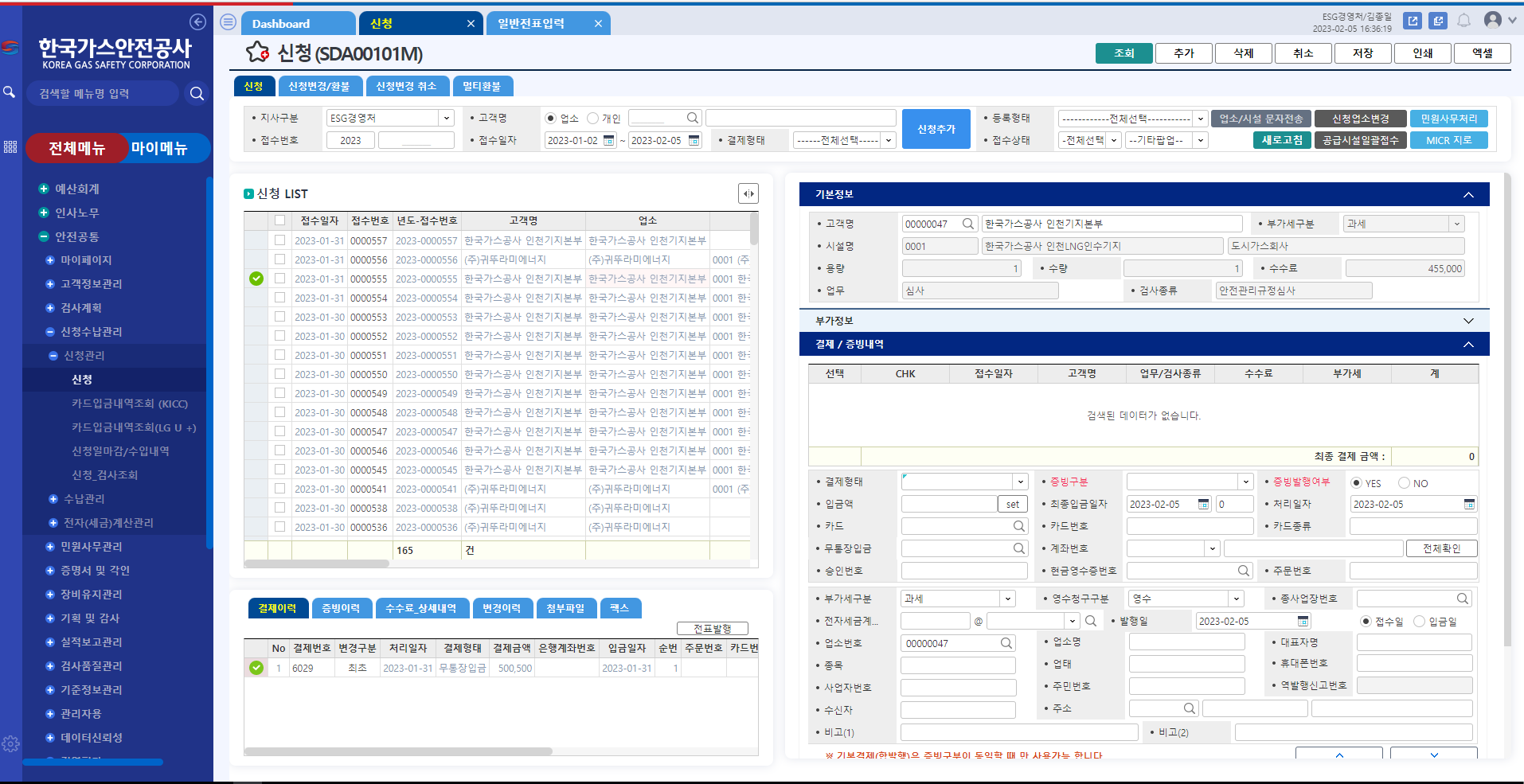This screenshot has width=1524, height=784.
Task: Click the hamburger menu icon beside Dashboard tab
Action: click(x=228, y=22)
